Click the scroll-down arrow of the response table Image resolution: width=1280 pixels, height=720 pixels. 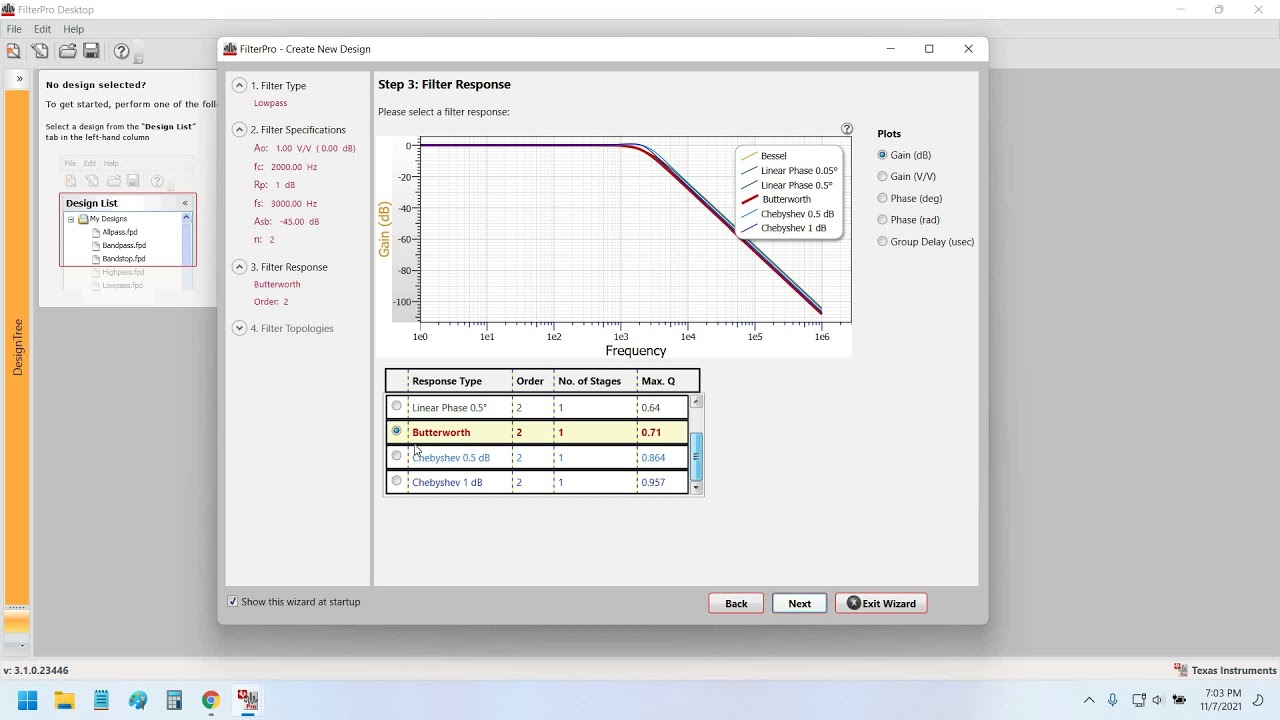pyautogui.click(x=696, y=488)
